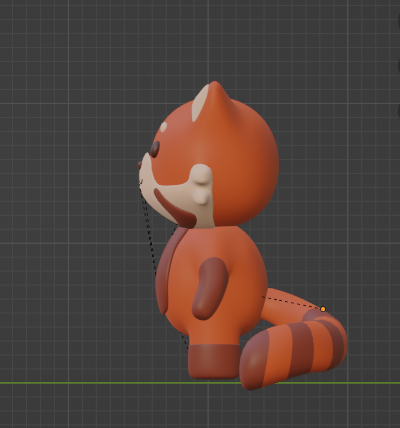The width and height of the screenshot is (400, 428).
Task: Select the panda's dark brown eye
Action: pos(155,149)
